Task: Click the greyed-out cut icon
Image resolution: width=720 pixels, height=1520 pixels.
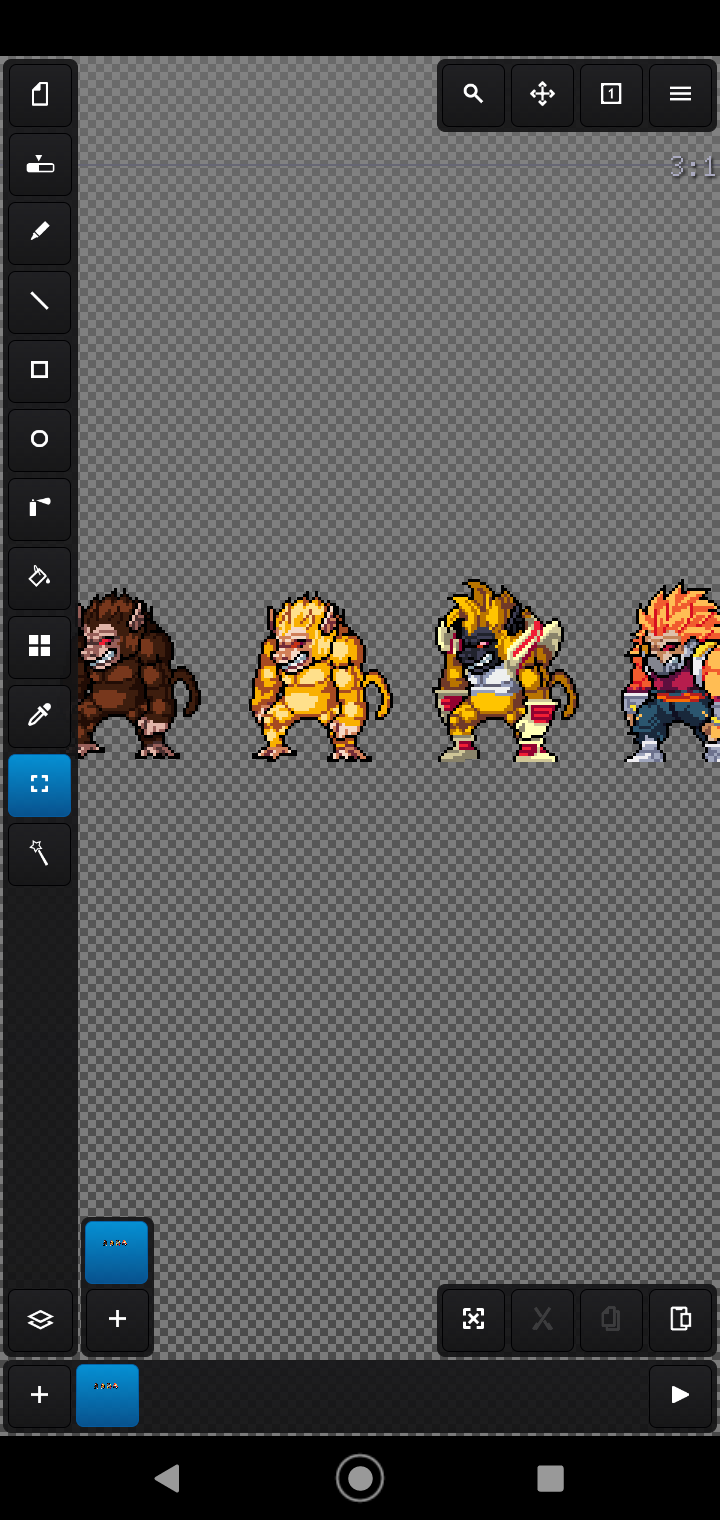Action: 542,1320
